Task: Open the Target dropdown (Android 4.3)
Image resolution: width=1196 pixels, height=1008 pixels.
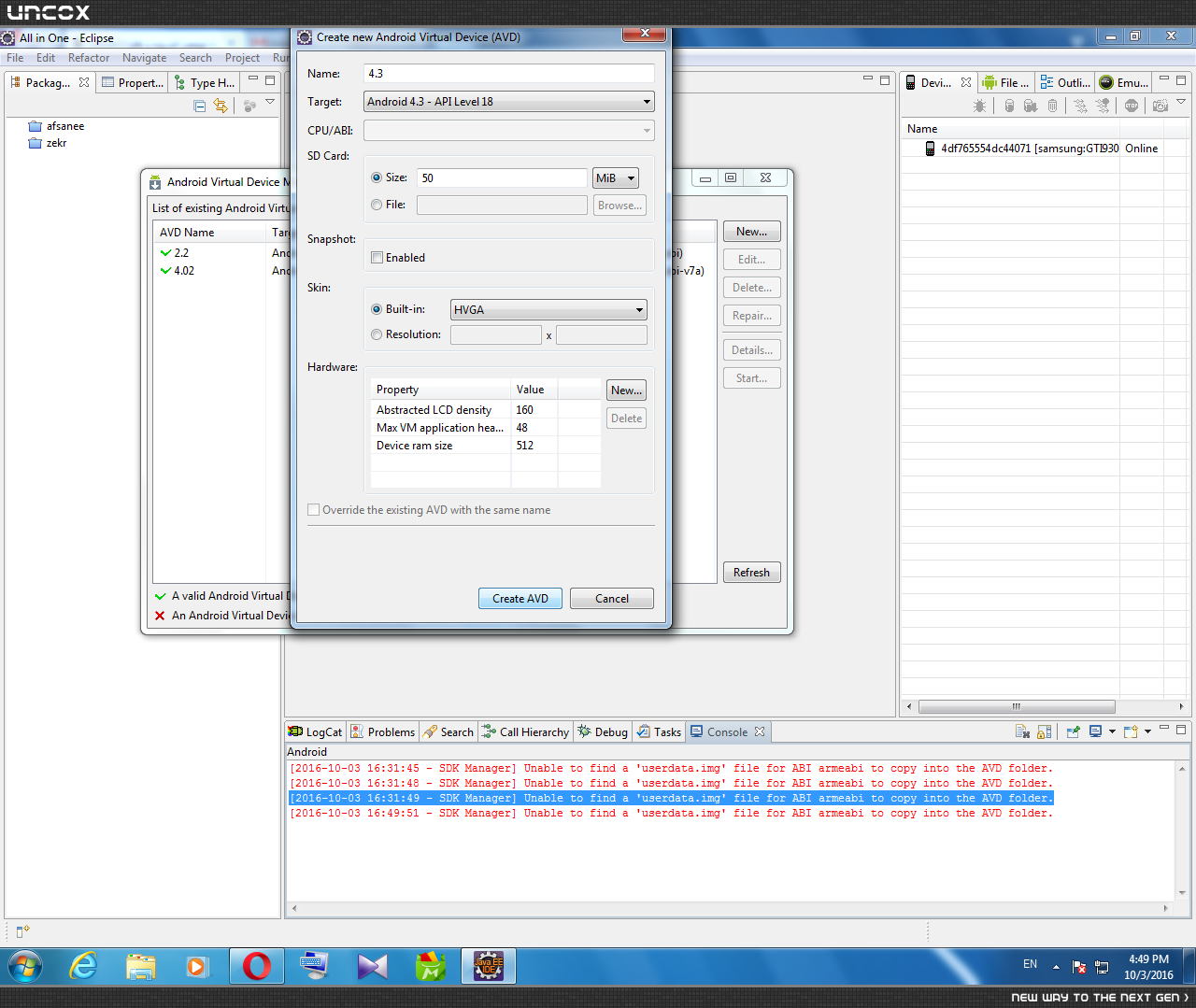Action: pyautogui.click(x=508, y=102)
